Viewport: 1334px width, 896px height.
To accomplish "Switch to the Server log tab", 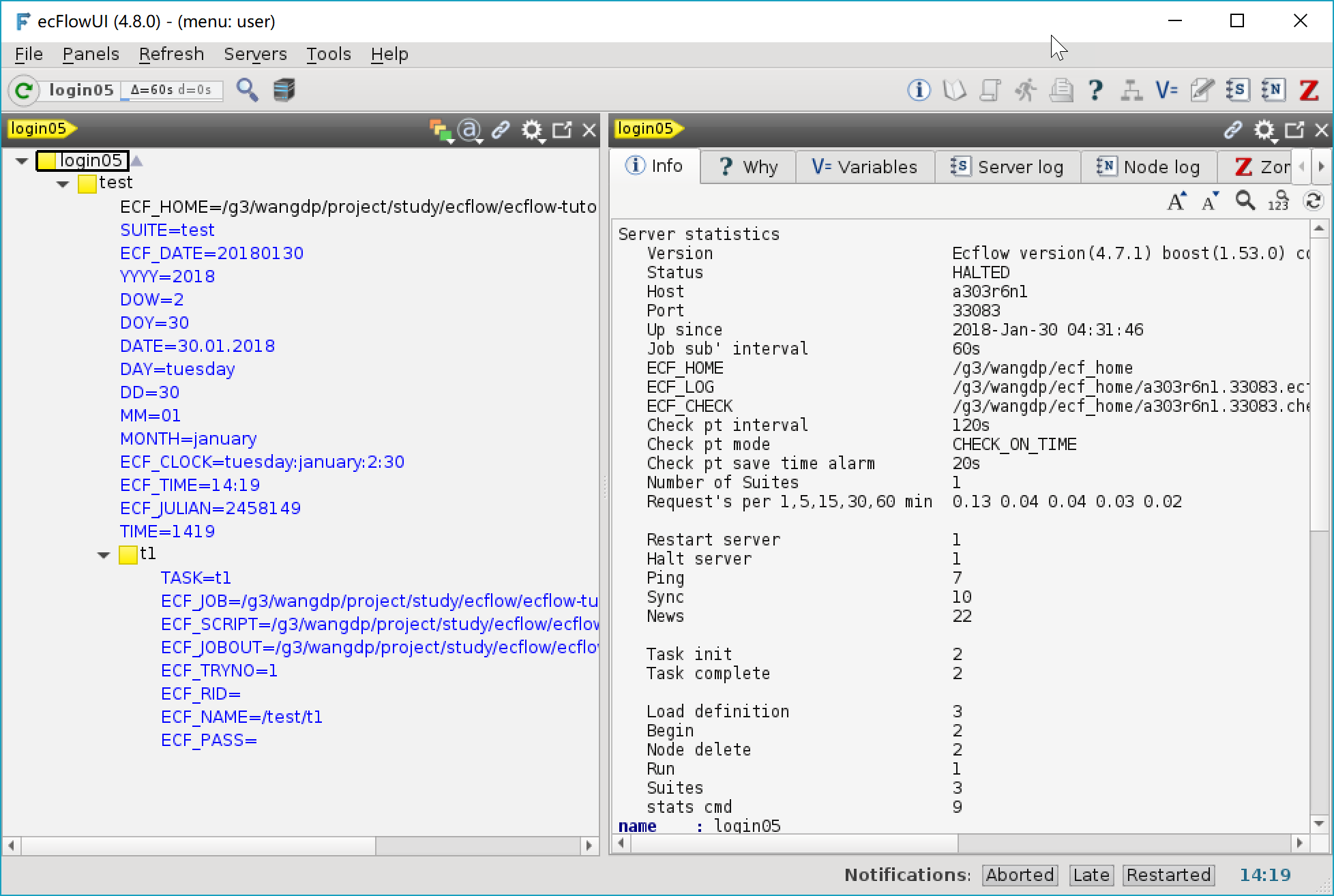I will [x=1007, y=167].
